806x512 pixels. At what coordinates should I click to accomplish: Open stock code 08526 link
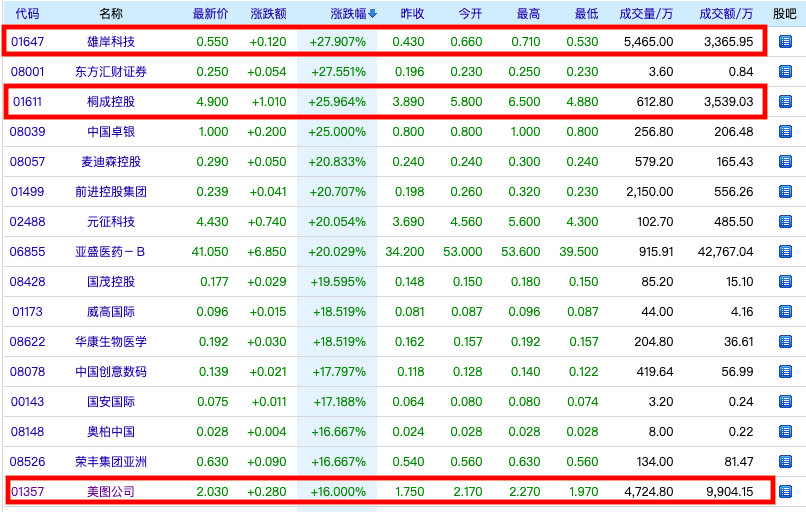pos(27,461)
